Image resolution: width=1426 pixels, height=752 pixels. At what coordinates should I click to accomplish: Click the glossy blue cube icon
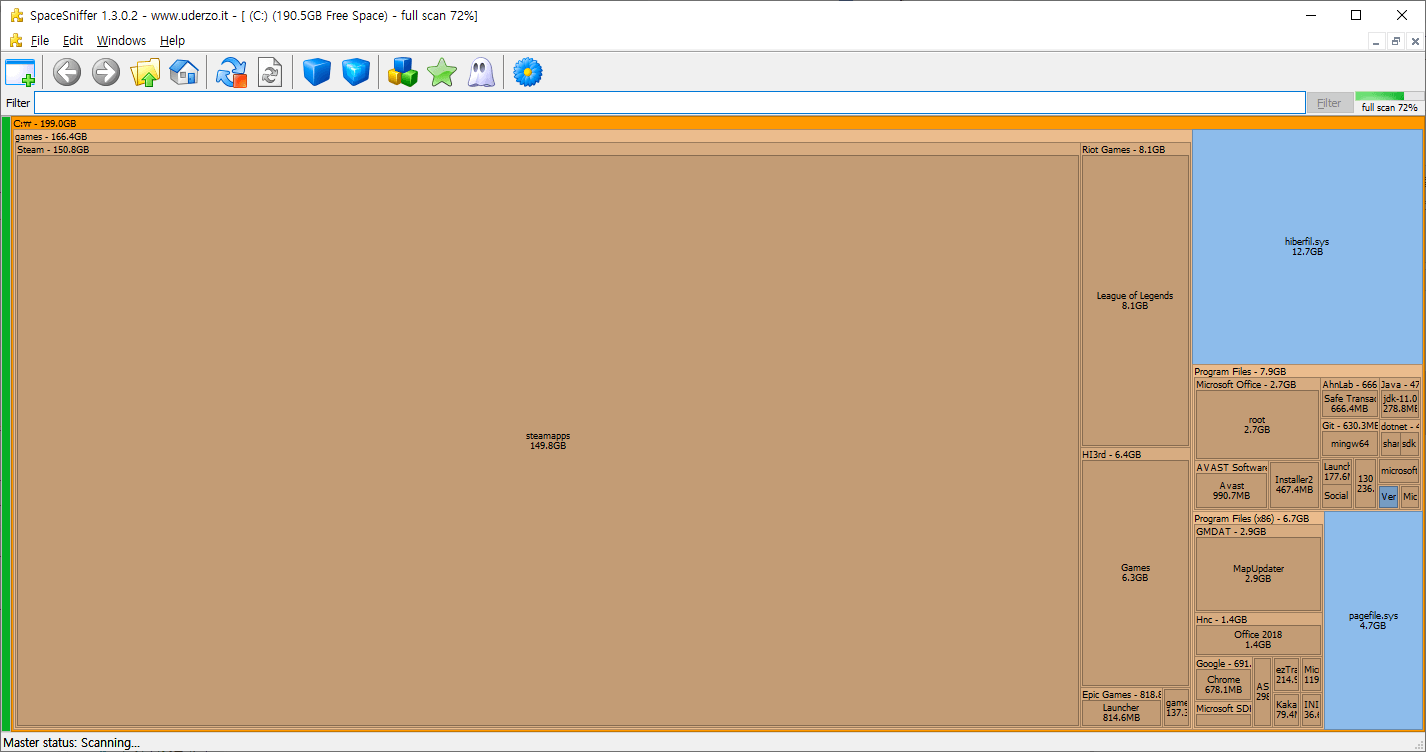(356, 72)
